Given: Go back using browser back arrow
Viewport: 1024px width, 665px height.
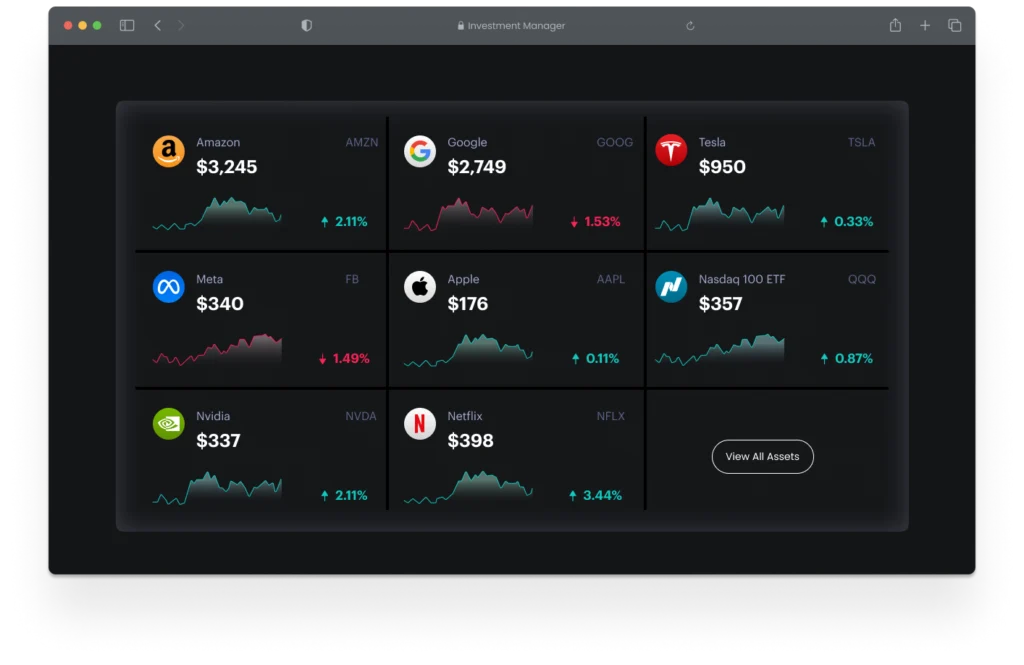Looking at the screenshot, I should 157,25.
